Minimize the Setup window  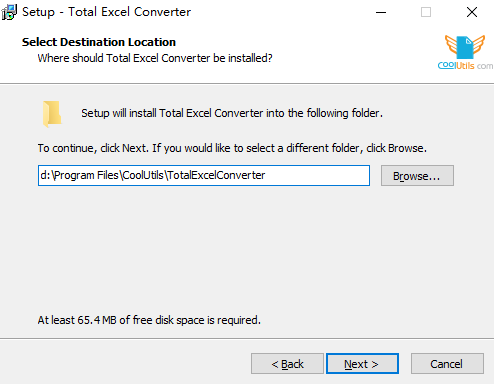381,12
